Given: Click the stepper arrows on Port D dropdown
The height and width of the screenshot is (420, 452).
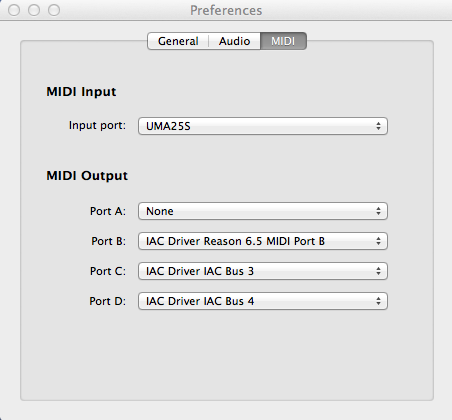Looking at the screenshot, I should [x=378, y=301].
